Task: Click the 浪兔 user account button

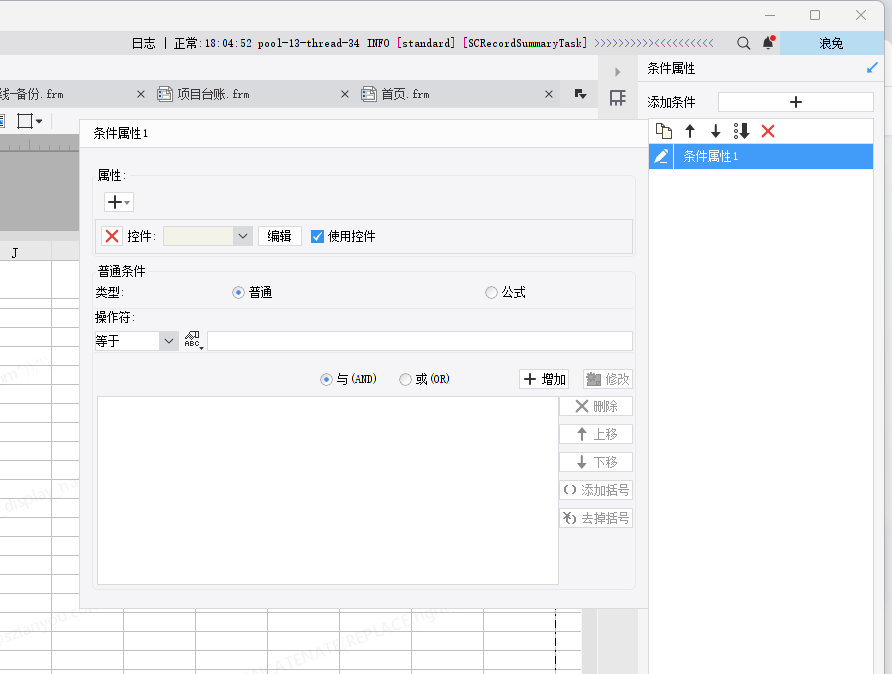Action: [831, 43]
